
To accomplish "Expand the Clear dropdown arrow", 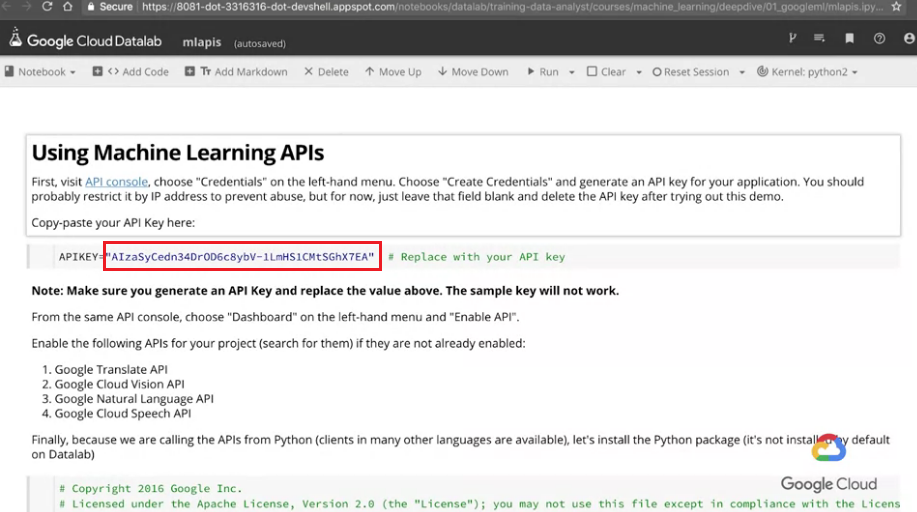I will (639, 72).
